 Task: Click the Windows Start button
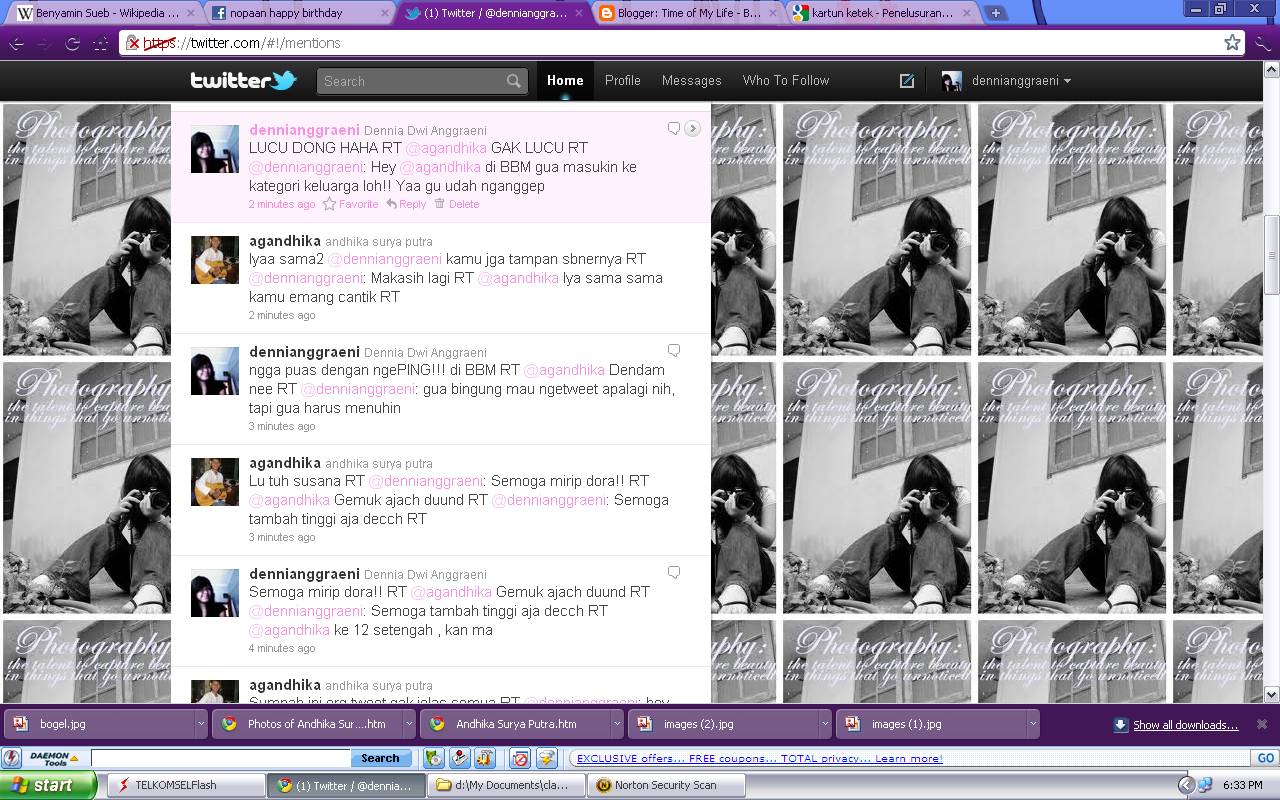point(48,785)
